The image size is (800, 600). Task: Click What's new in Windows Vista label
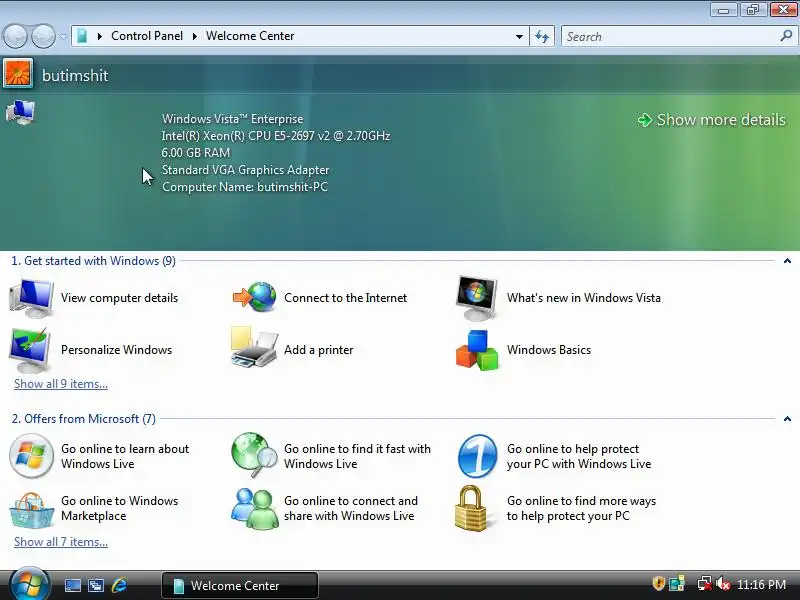pos(584,297)
